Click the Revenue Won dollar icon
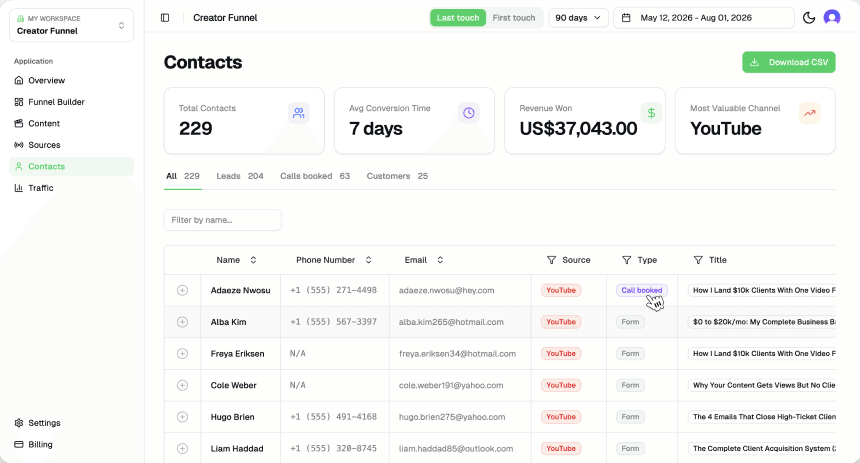 pos(651,113)
